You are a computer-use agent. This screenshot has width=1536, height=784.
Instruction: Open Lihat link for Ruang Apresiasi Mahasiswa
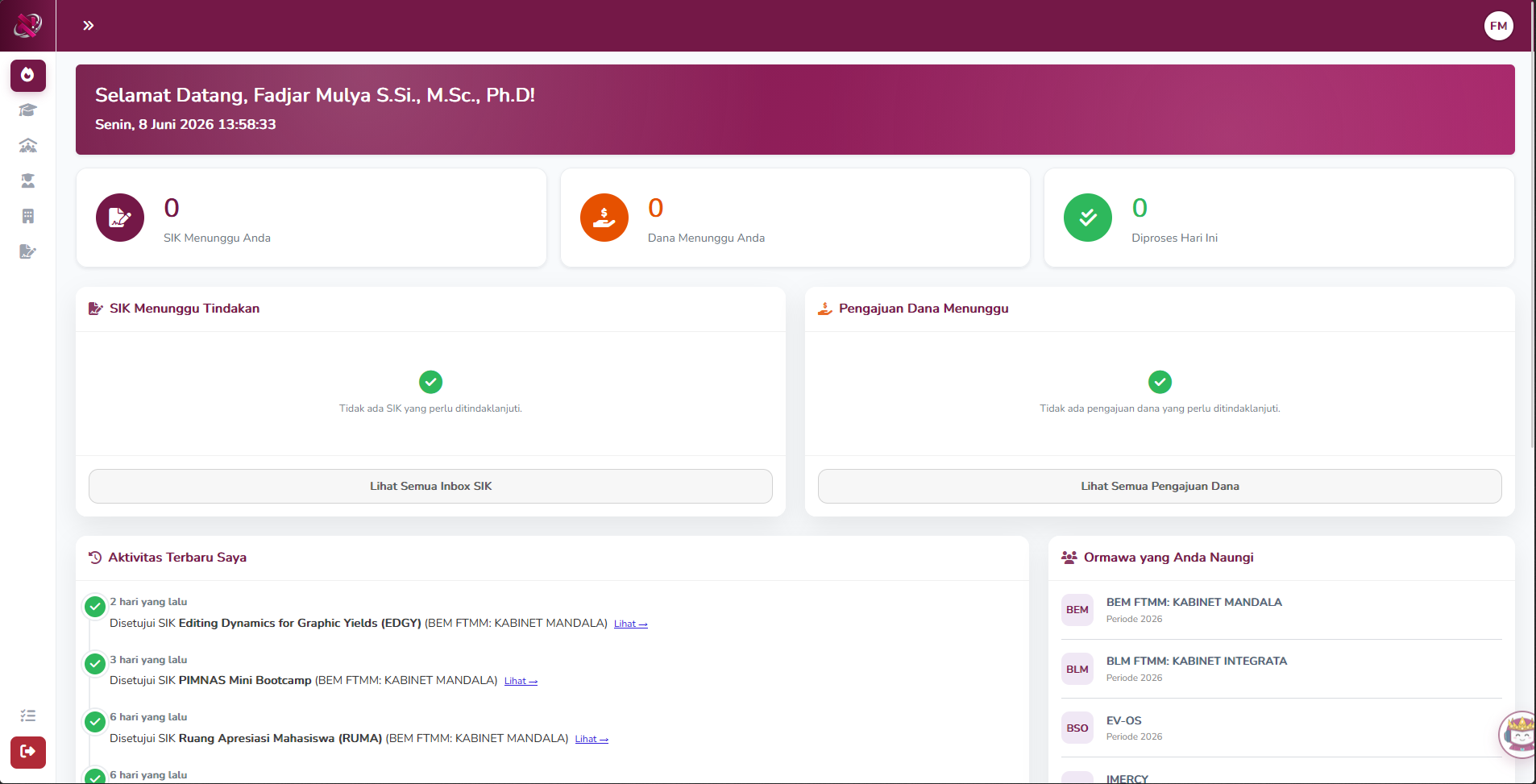(x=592, y=739)
